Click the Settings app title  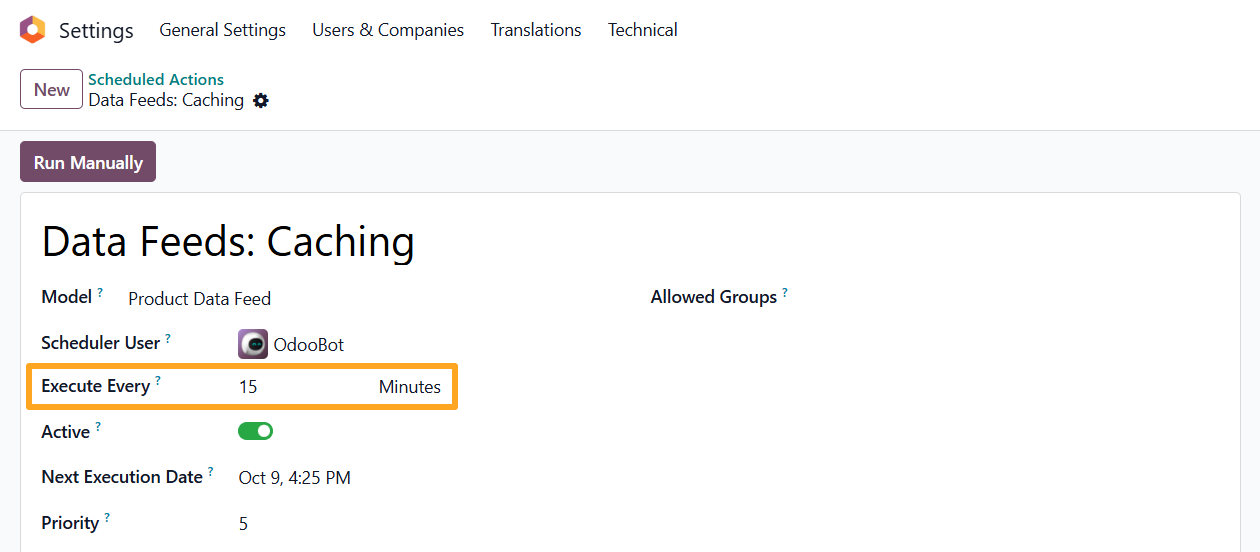click(96, 31)
